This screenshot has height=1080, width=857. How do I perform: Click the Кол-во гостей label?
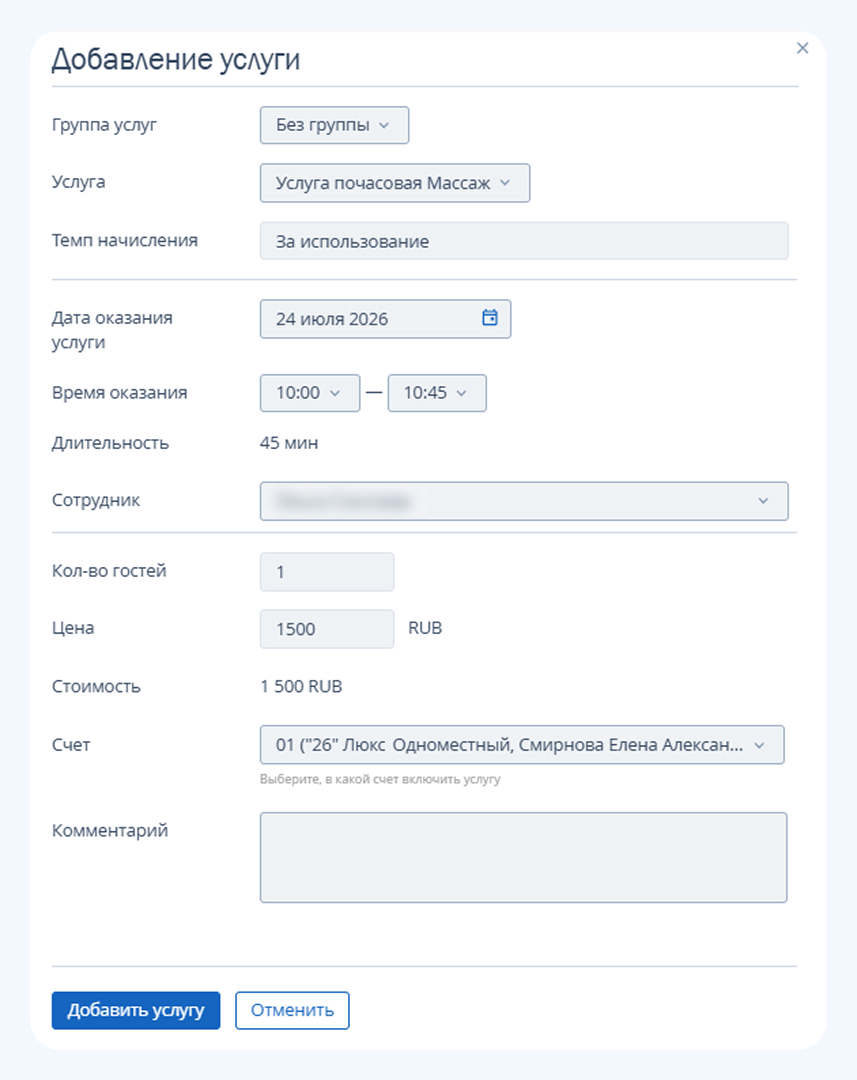coord(109,571)
